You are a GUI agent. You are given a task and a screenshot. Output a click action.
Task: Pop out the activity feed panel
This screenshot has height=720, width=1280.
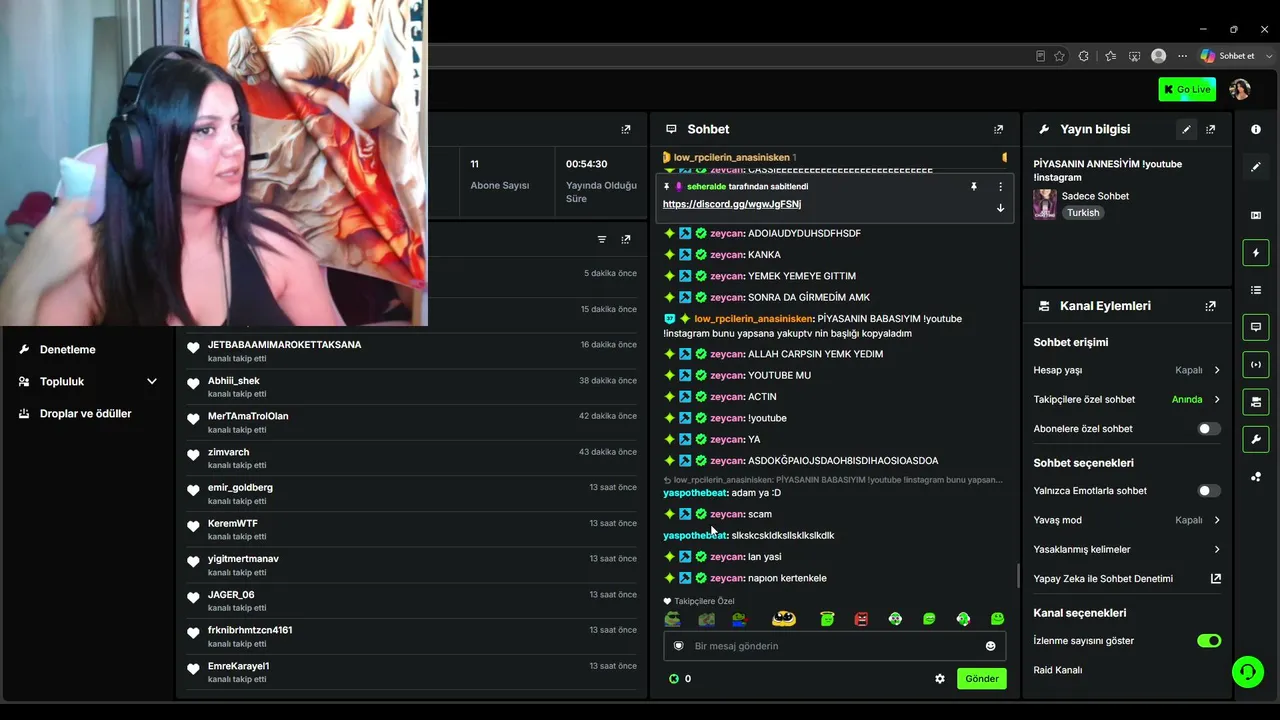626,240
